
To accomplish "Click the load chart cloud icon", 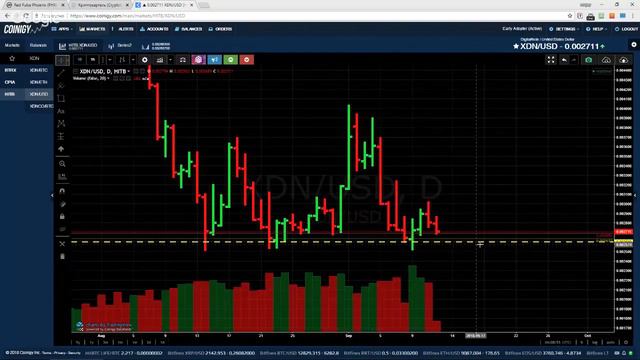I will pyautogui.click(x=607, y=60).
